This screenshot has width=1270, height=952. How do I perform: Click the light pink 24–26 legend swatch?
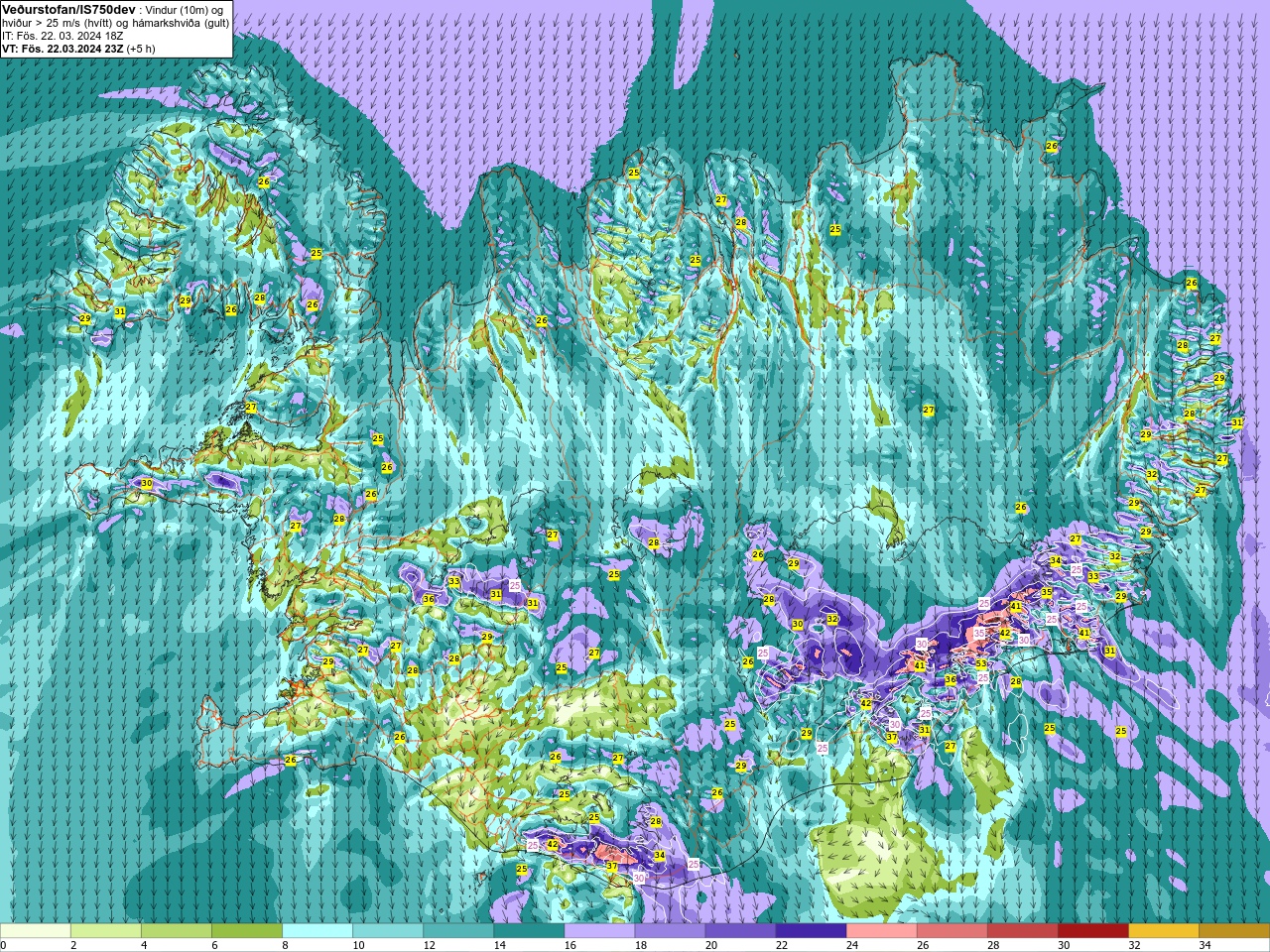pos(881,931)
